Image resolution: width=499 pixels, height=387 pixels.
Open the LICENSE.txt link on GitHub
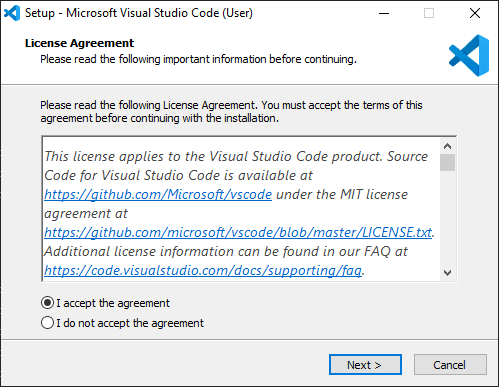pyautogui.click(x=238, y=232)
